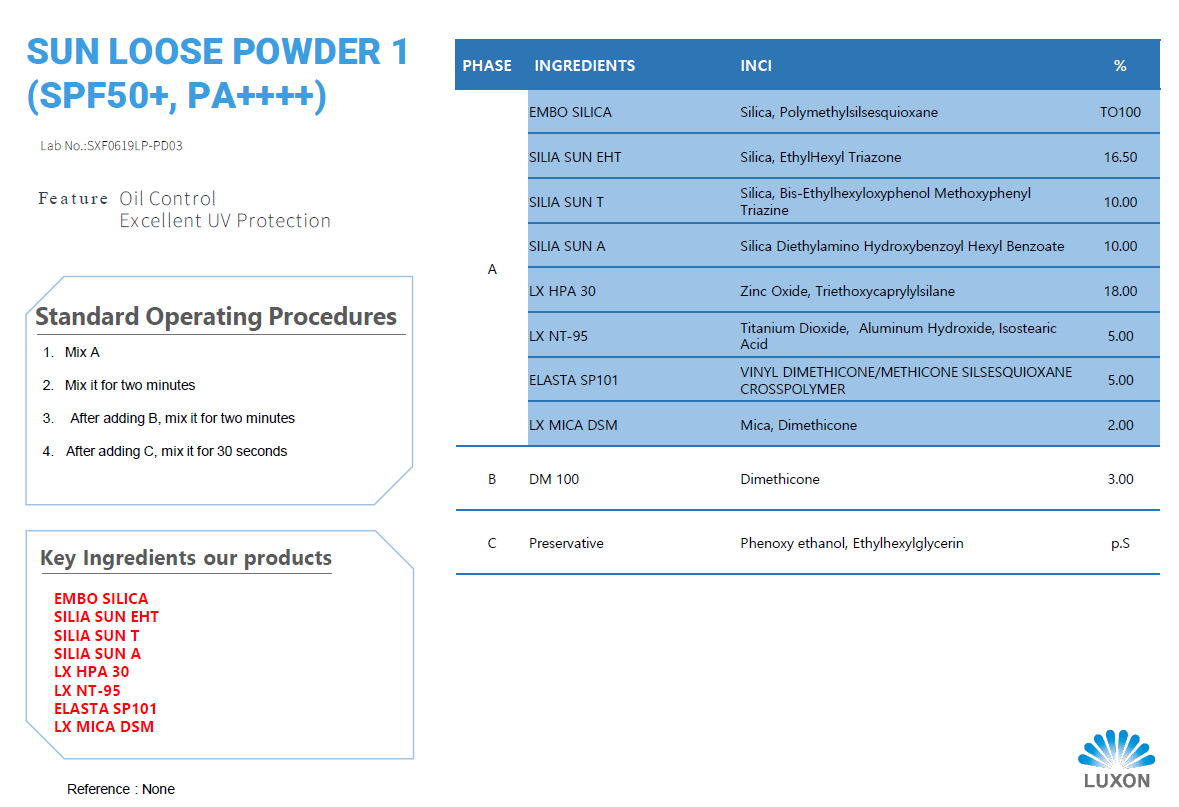The image size is (1179, 807).
Task: Click 'LX HPA 30' table cell
Action: [562, 291]
